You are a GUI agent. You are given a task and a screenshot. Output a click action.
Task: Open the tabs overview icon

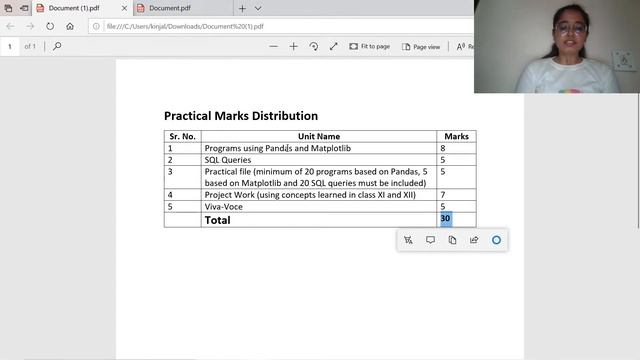pyautogui.click(x=8, y=8)
